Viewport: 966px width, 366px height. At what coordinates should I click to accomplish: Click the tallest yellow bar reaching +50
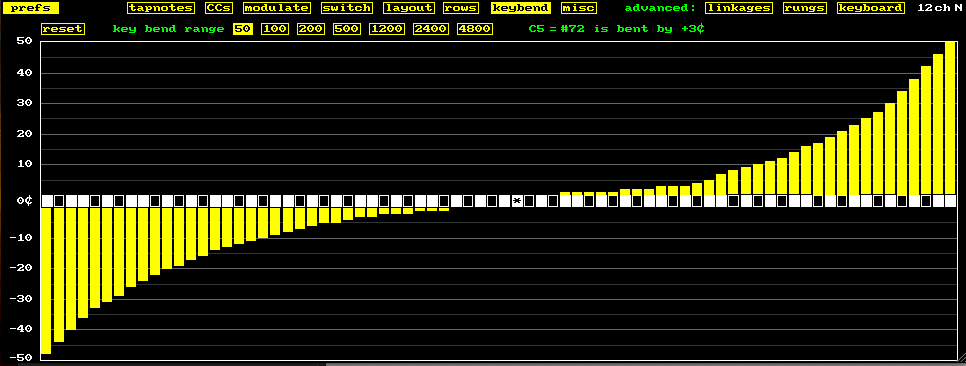[x=950, y=118]
